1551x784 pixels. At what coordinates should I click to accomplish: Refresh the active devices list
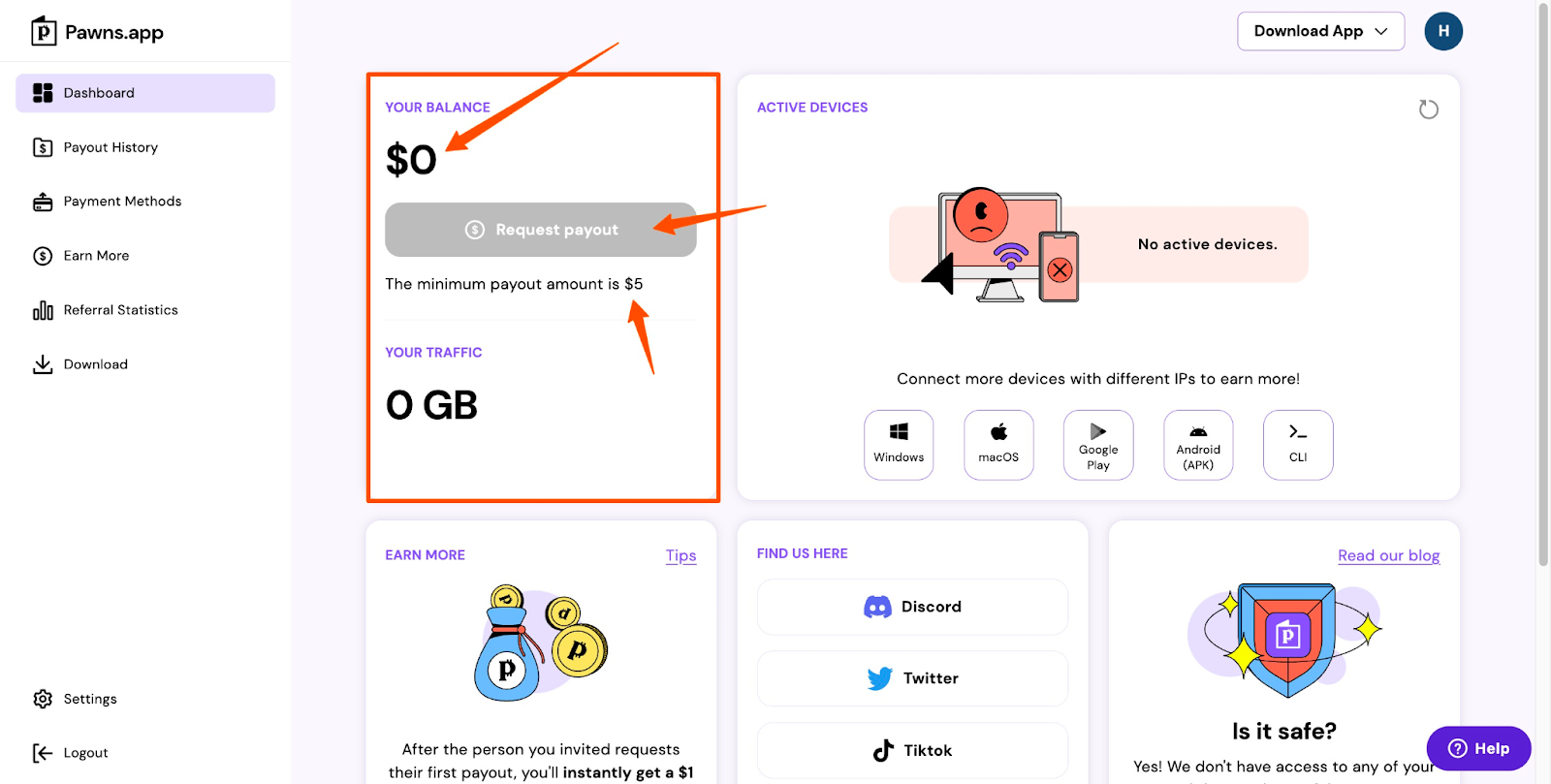pos(1428,110)
